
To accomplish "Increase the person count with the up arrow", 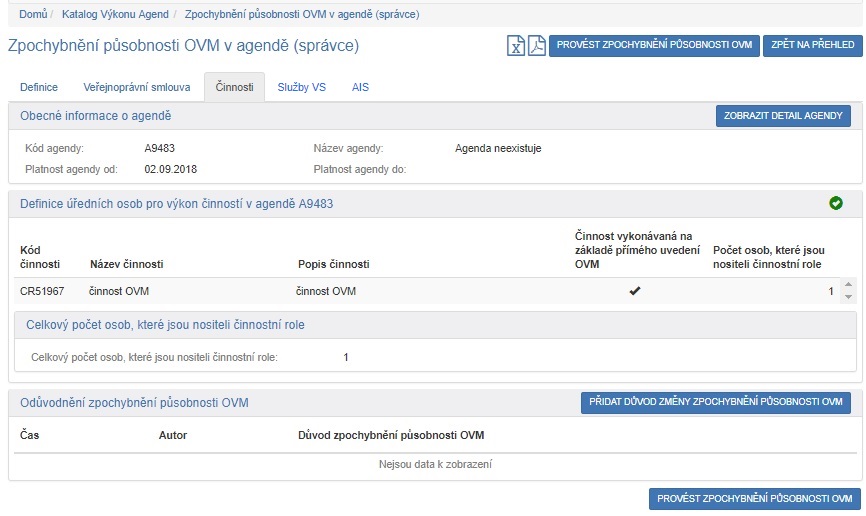I will click(x=849, y=286).
